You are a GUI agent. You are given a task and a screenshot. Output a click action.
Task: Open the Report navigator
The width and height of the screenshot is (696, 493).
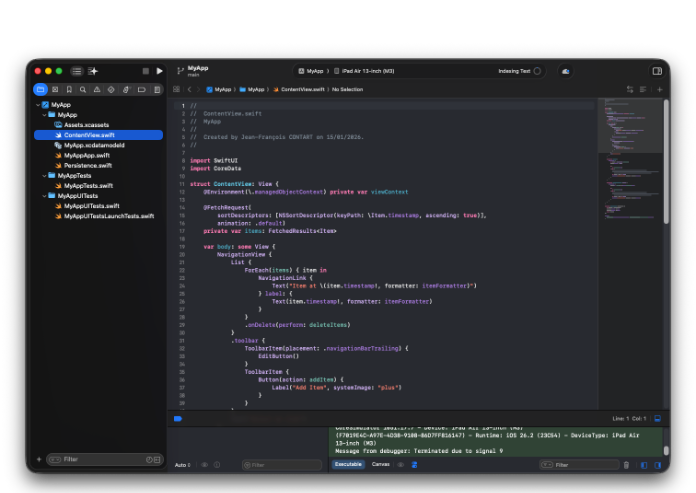(157, 90)
